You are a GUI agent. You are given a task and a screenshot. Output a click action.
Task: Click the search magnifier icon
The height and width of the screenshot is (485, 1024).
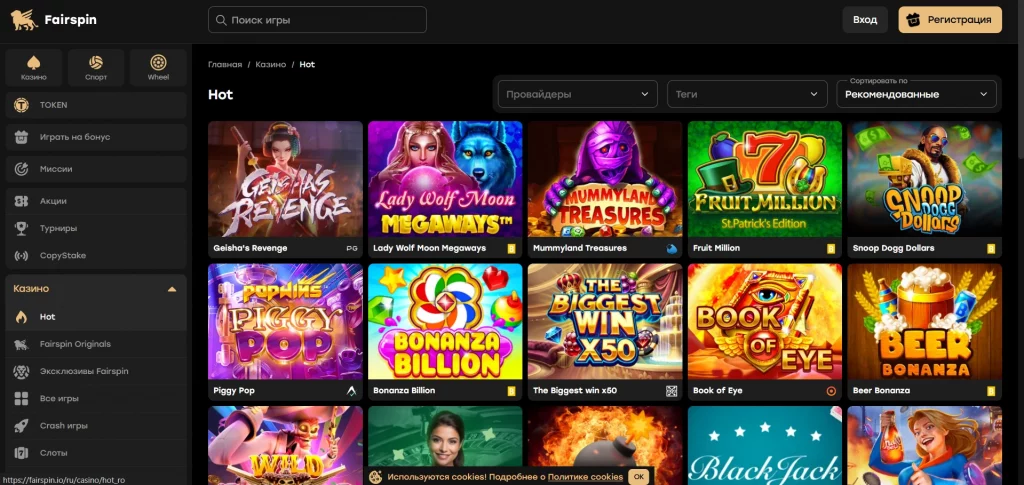click(221, 20)
